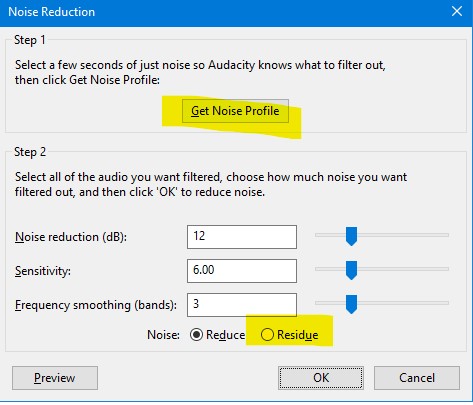The width and height of the screenshot is (473, 405).
Task: Click the Sensitivity slider thumb
Action: point(351,270)
